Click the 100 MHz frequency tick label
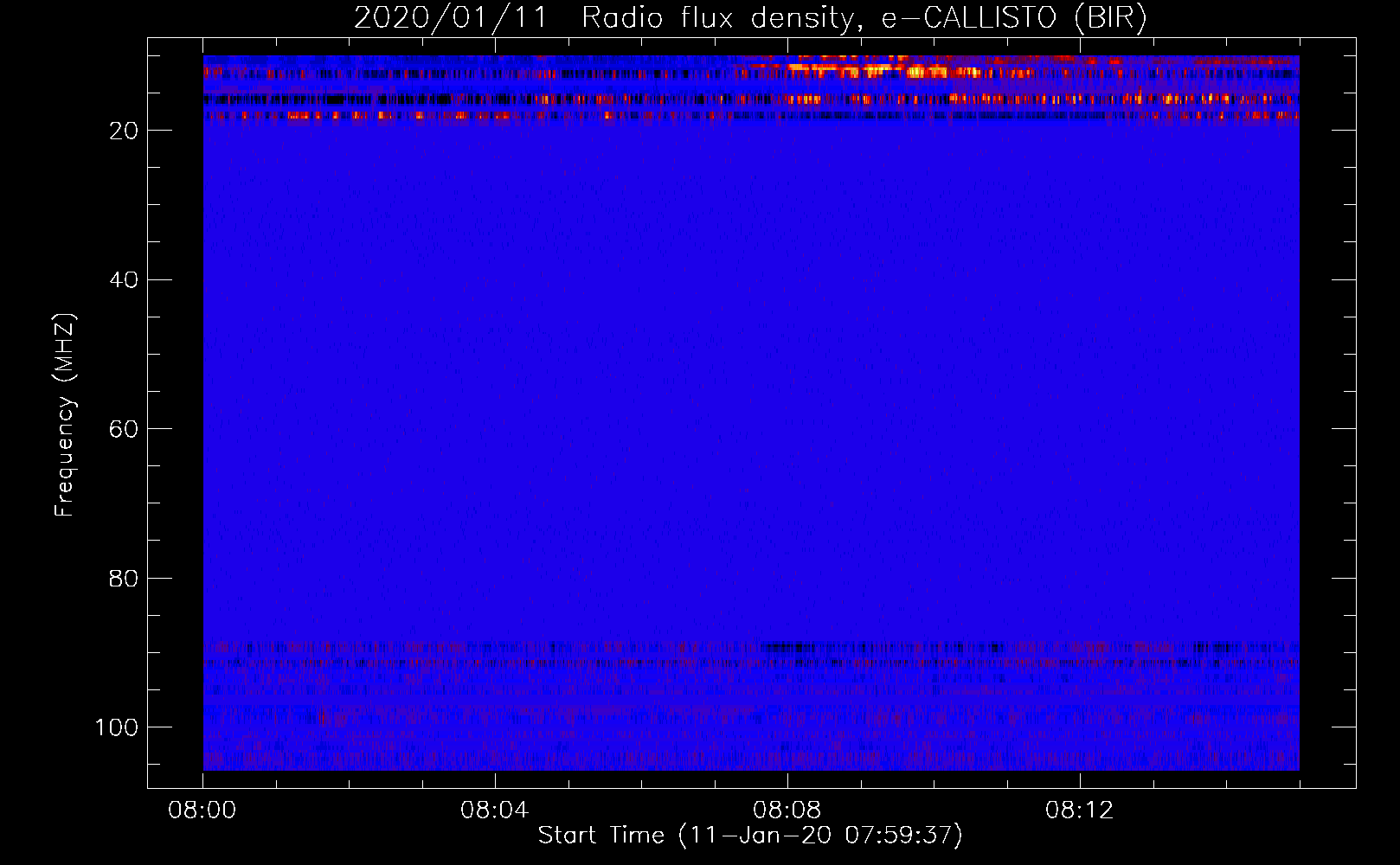The width and height of the screenshot is (1400, 865). 117,727
